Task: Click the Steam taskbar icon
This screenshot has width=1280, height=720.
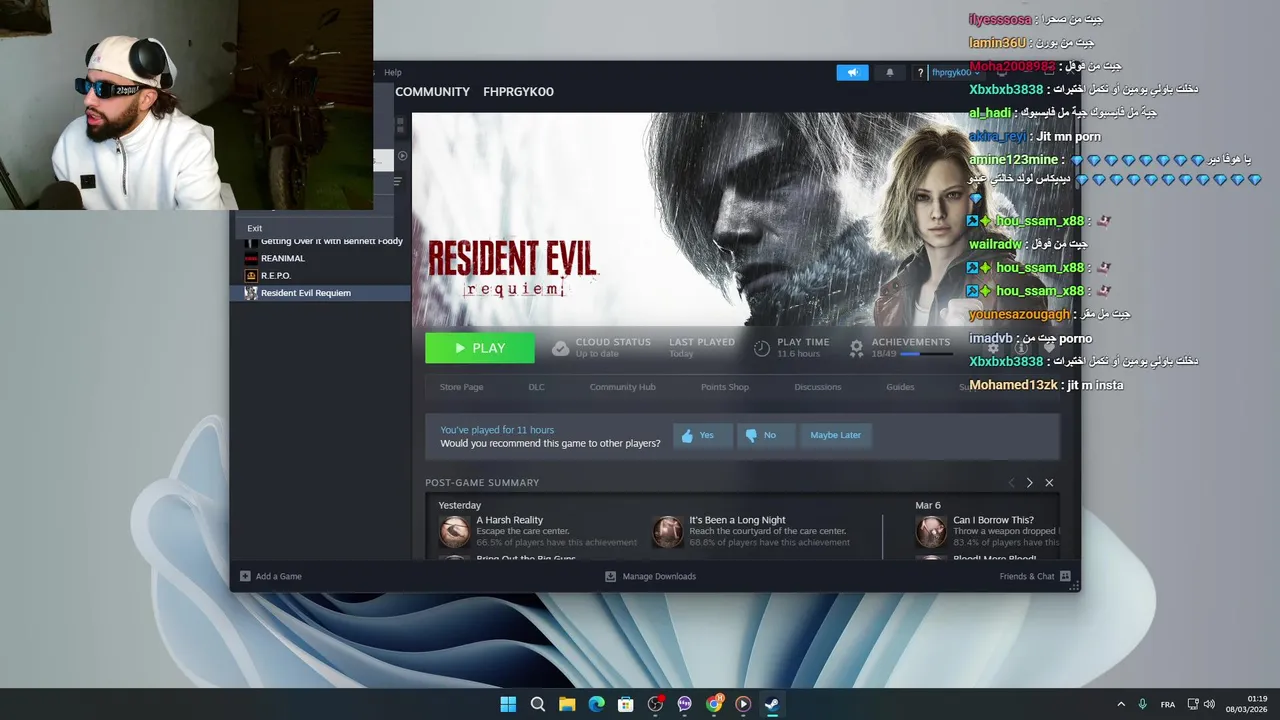Action: (x=772, y=704)
